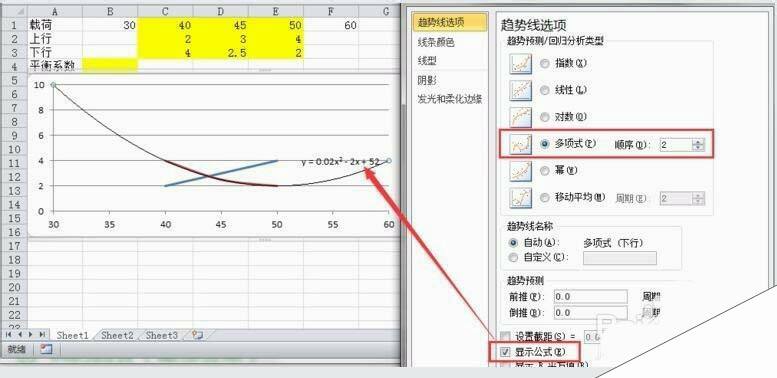Viewport: 777px width, 378px height.
Task: Click the linear trendline type icon
Action: point(520,91)
